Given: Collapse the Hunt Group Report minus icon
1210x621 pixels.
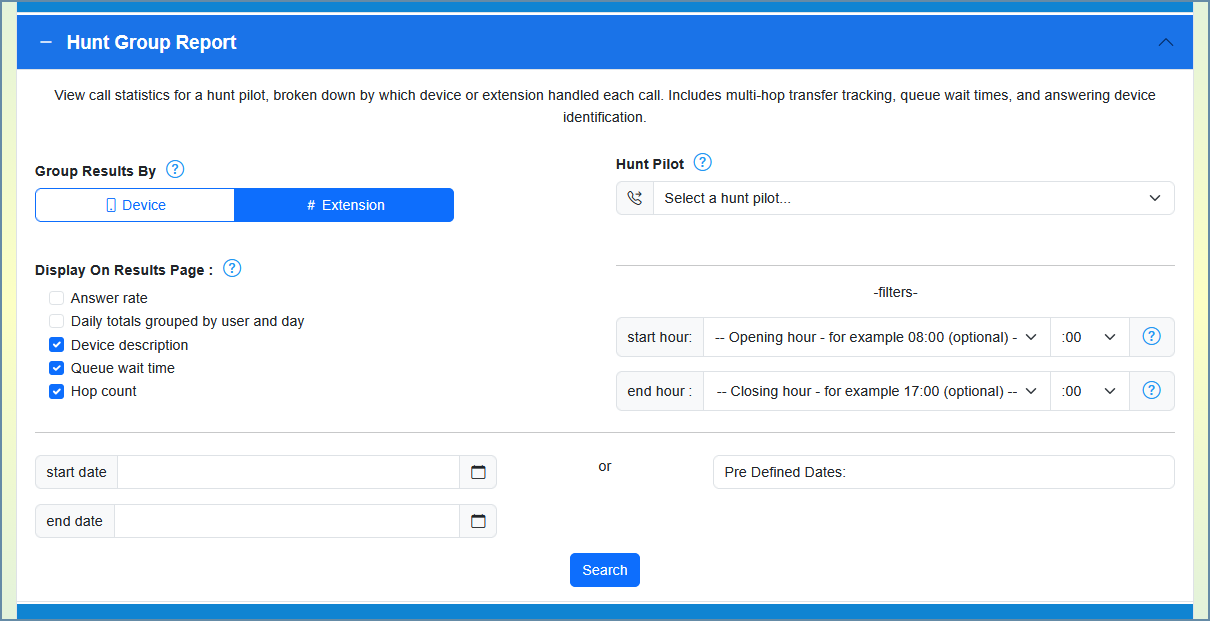Looking at the screenshot, I should point(45,43).
